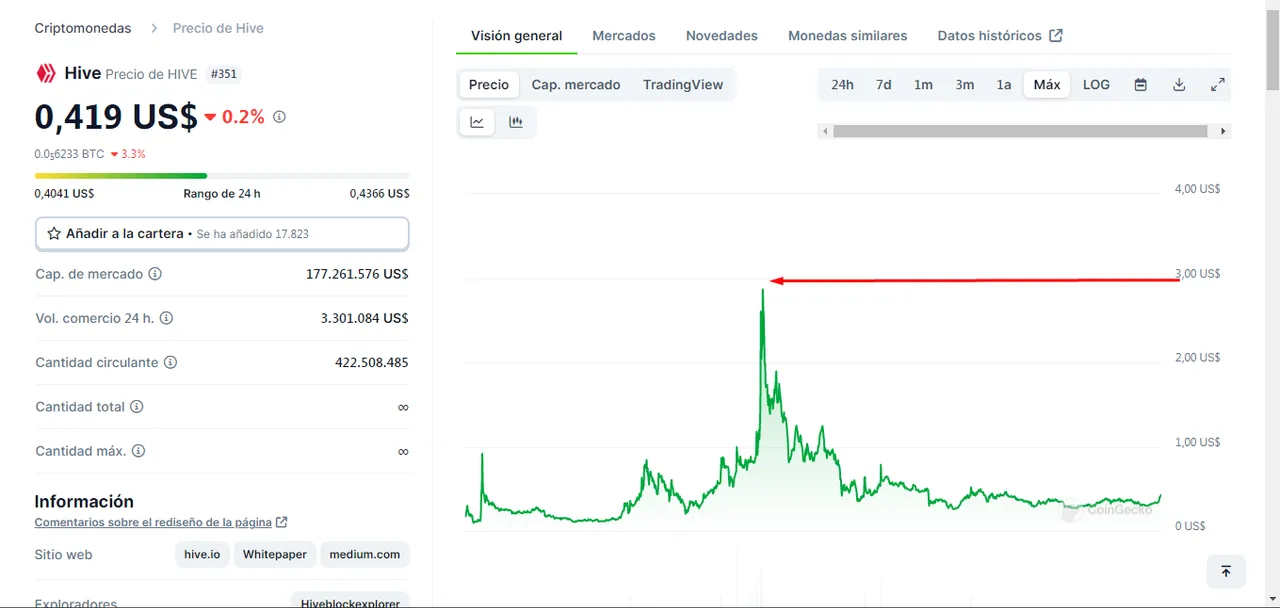Open medium.com link
The image size is (1280, 608).
click(x=365, y=554)
